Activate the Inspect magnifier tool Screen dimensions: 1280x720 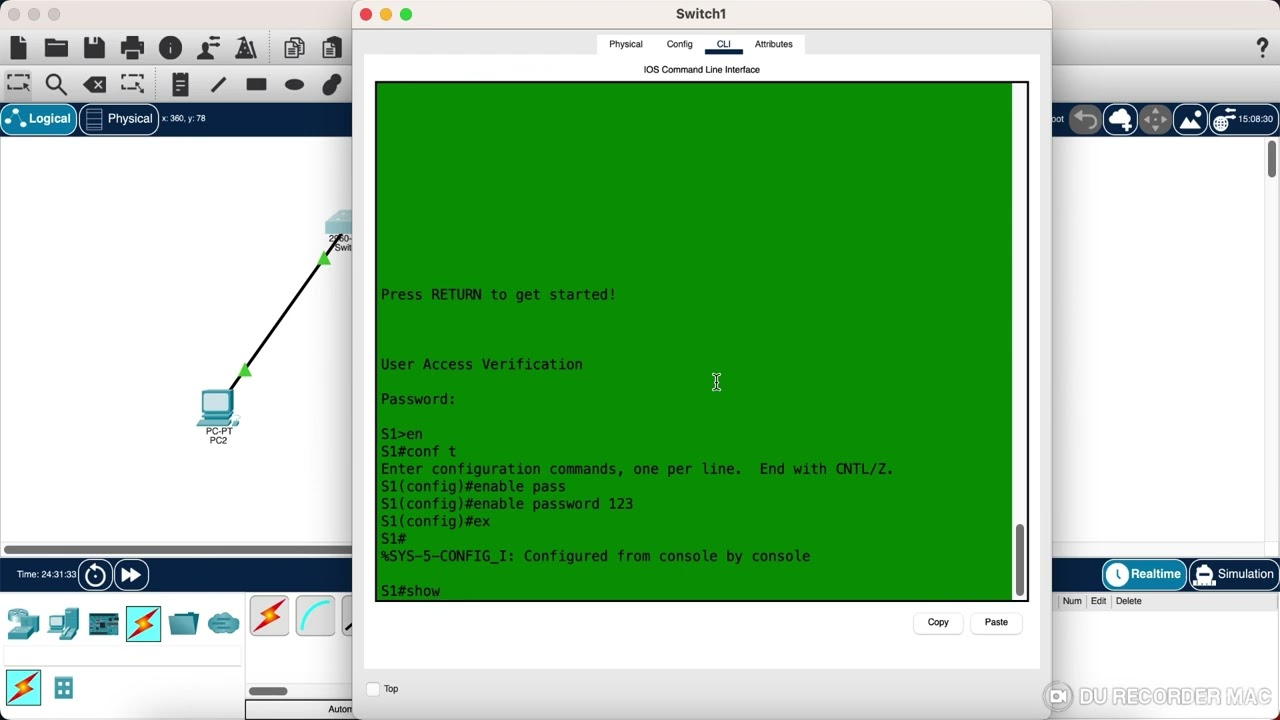pyautogui.click(x=56, y=84)
